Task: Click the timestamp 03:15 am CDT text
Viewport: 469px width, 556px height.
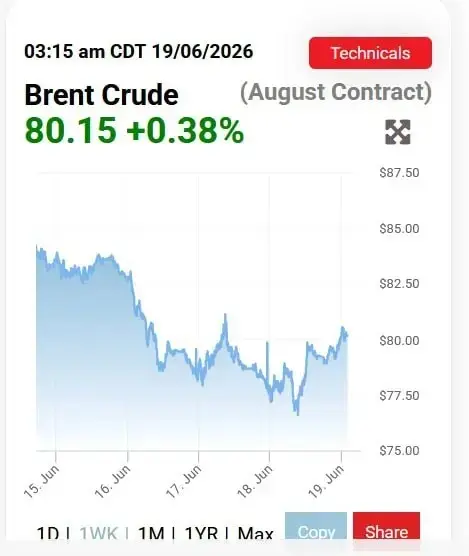Action: [85, 51]
